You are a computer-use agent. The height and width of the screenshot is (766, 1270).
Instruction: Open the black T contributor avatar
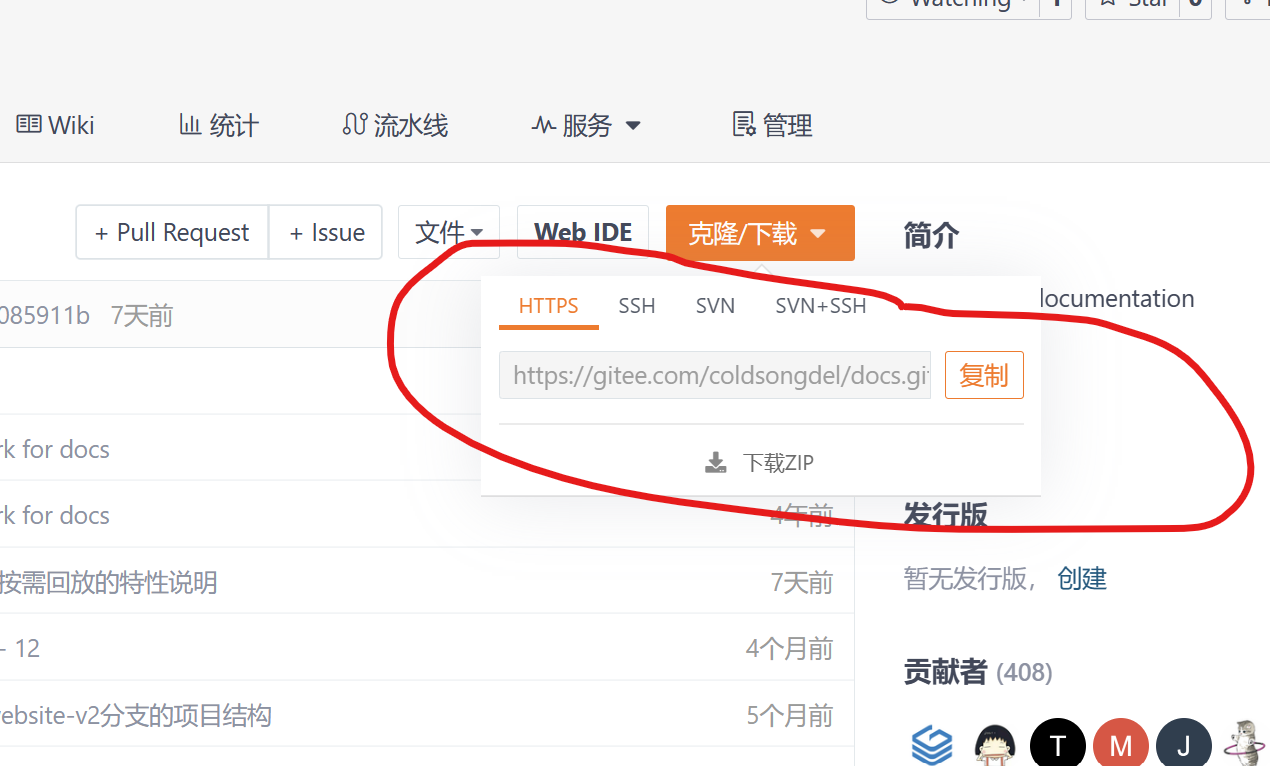pyautogui.click(x=1057, y=745)
